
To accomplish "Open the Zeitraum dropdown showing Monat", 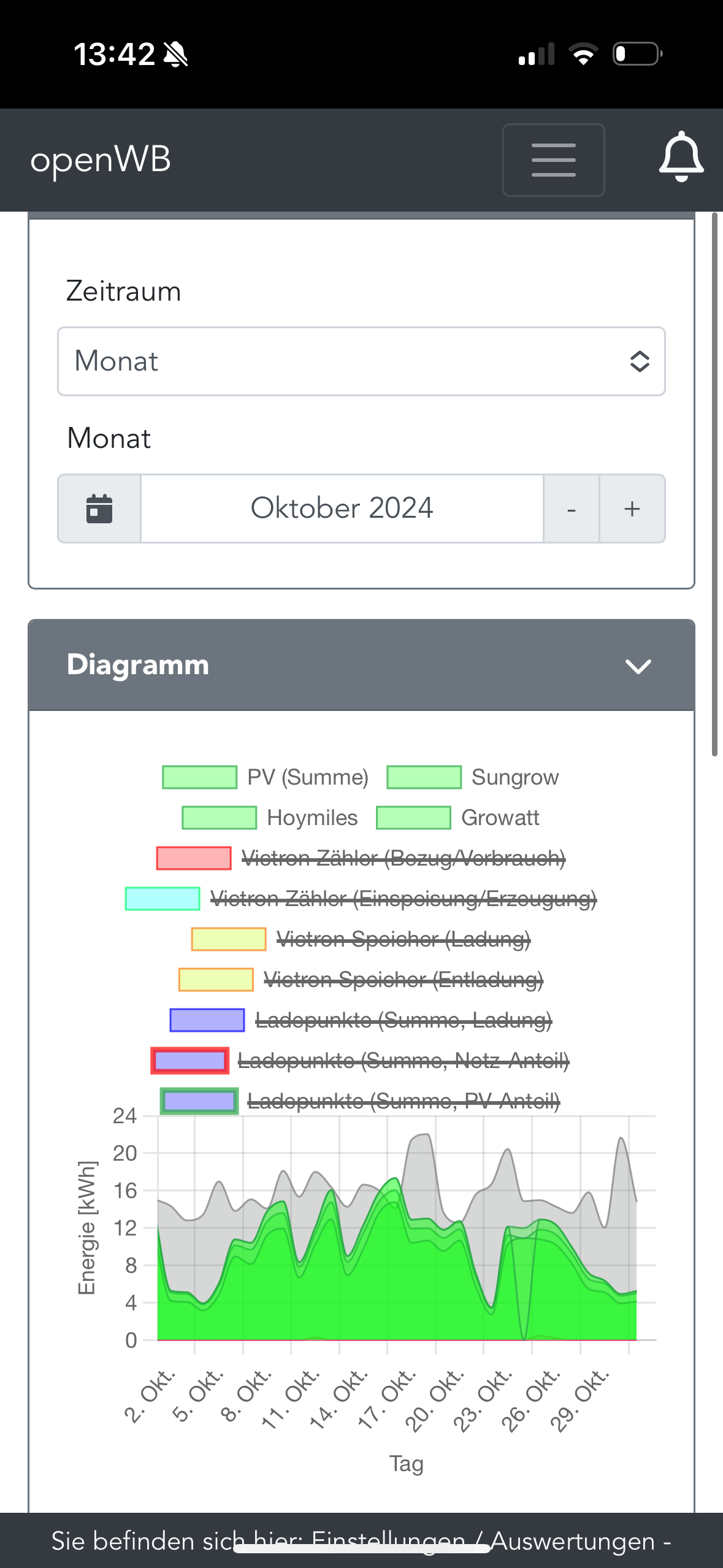I will coord(361,361).
